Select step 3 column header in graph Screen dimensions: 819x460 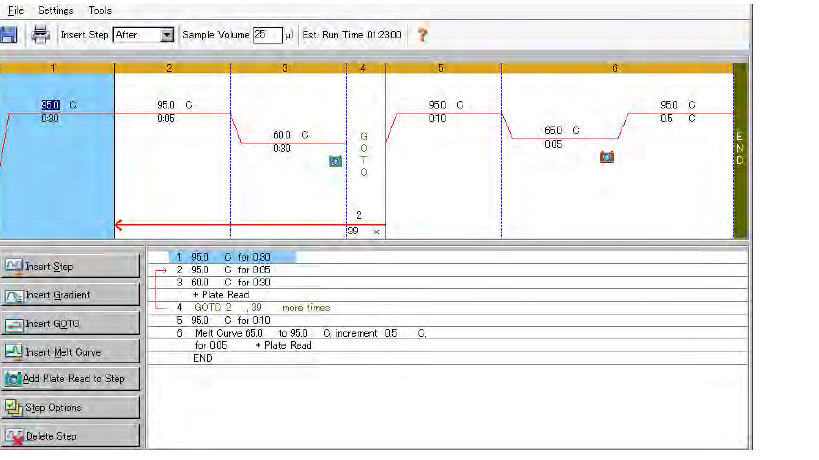288,68
